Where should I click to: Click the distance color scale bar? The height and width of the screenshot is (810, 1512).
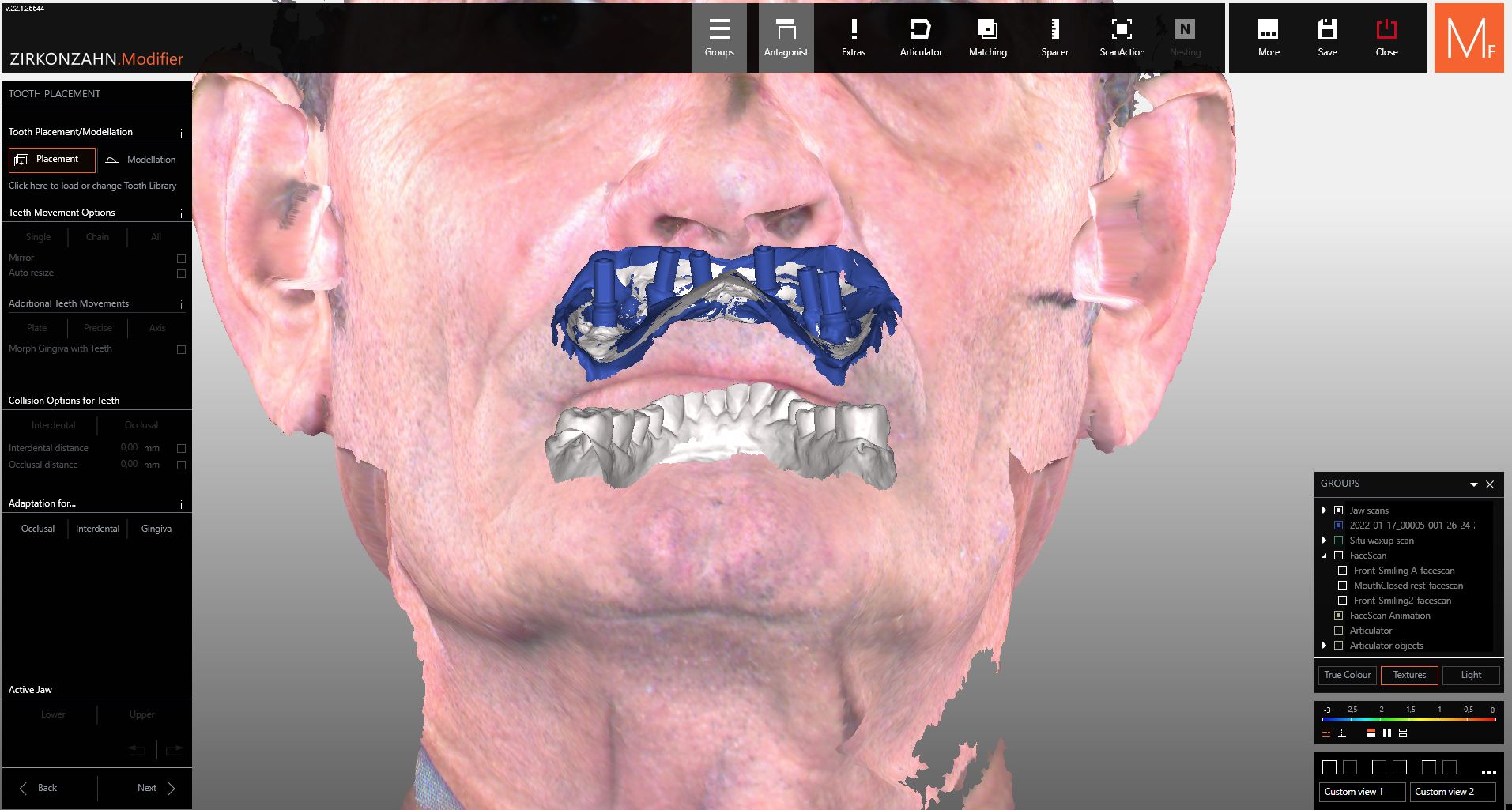(1408, 719)
